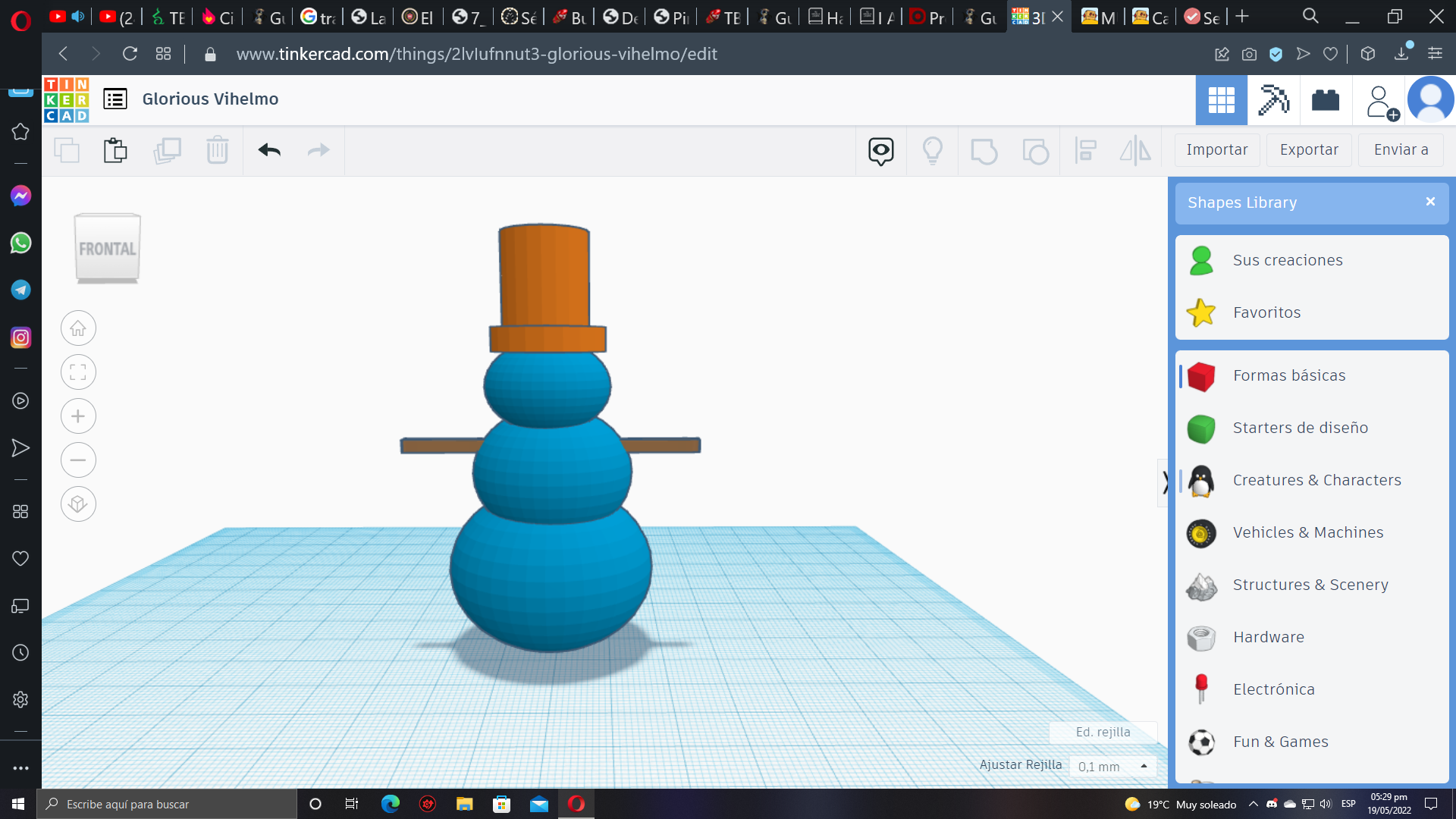Viewport: 1456px width, 819px height.
Task: Click the Undo arrow in toolbar
Action: [269, 150]
